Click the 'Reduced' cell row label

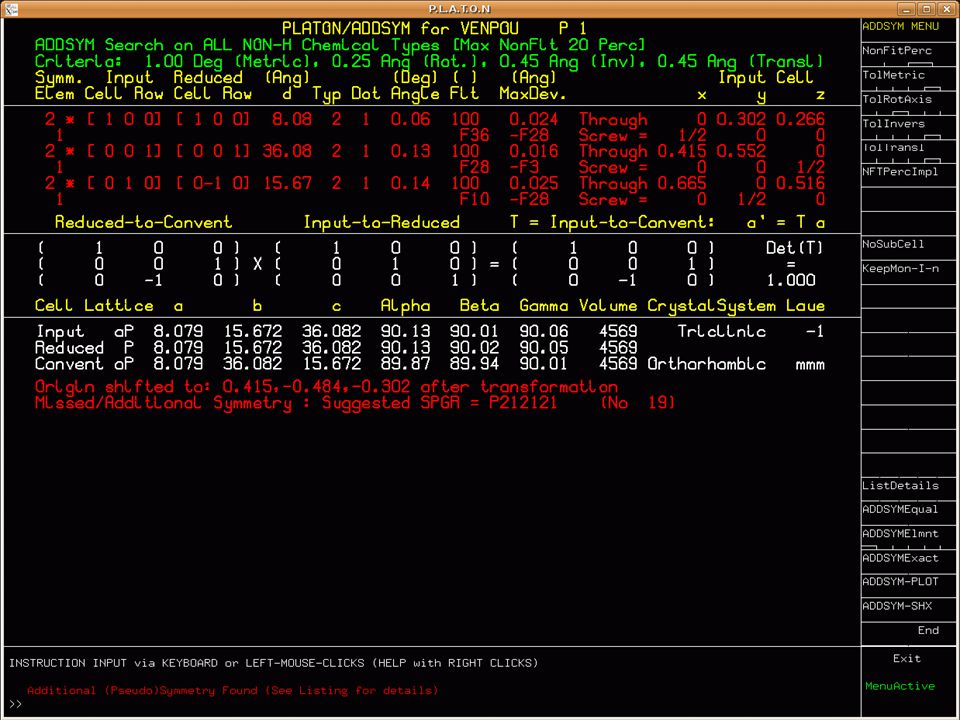pos(69,348)
